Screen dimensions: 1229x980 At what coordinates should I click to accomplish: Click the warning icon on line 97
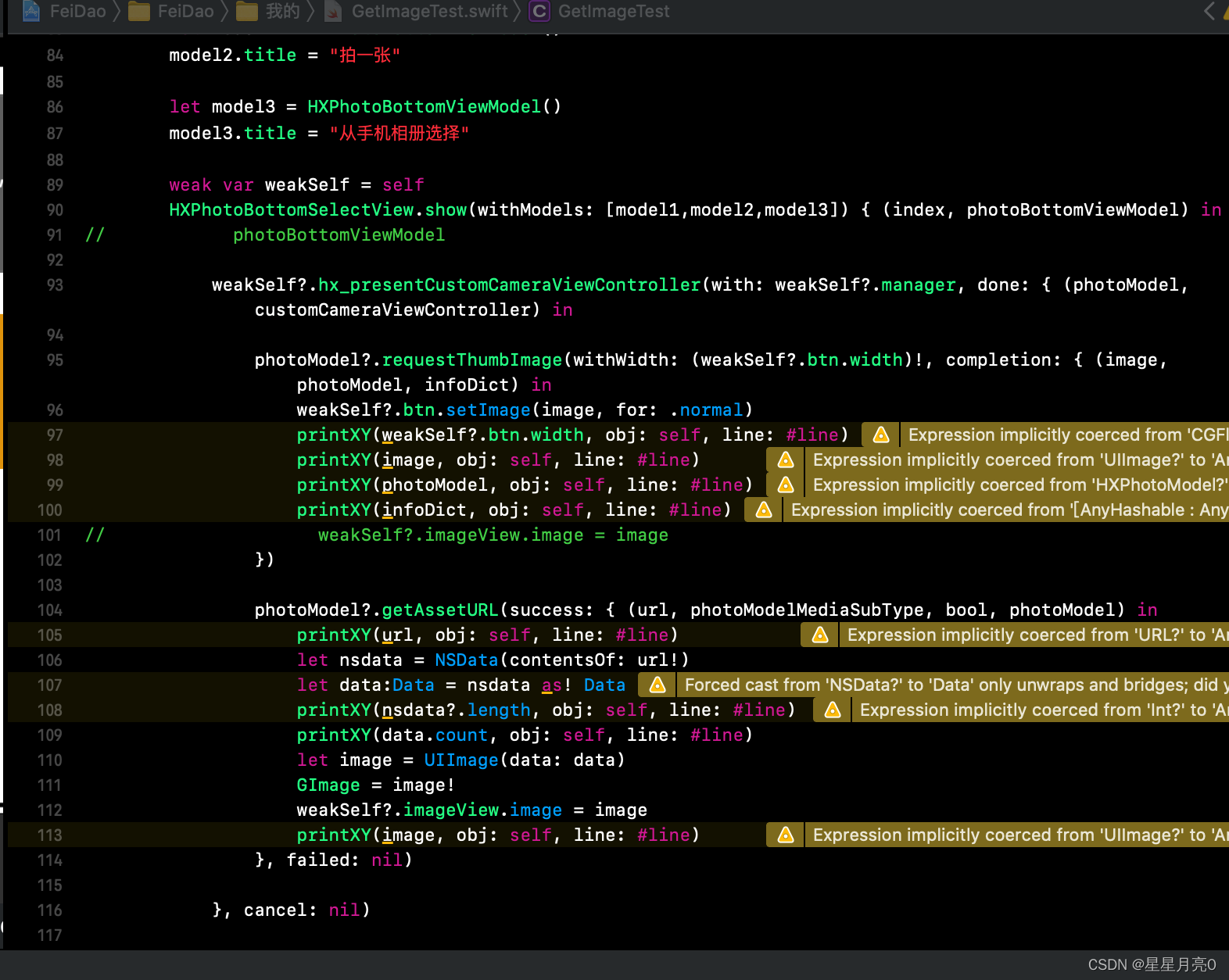(881, 435)
